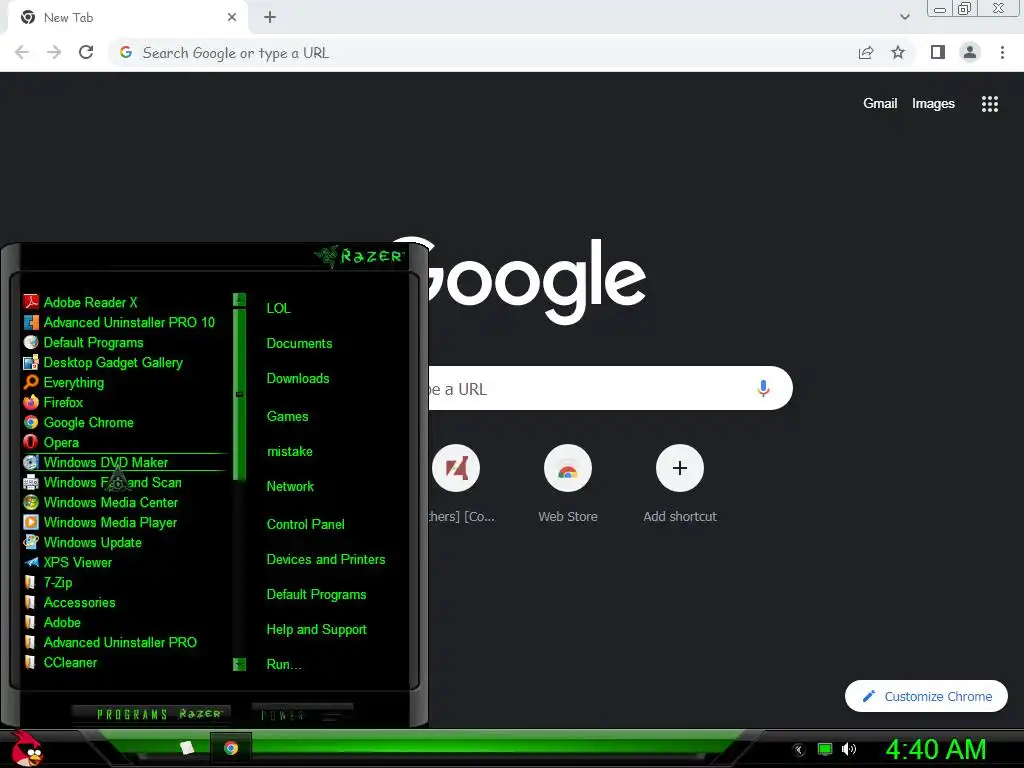Start voice search with microphone
This screenshot has width=1024, height=768.
point(763,389)
